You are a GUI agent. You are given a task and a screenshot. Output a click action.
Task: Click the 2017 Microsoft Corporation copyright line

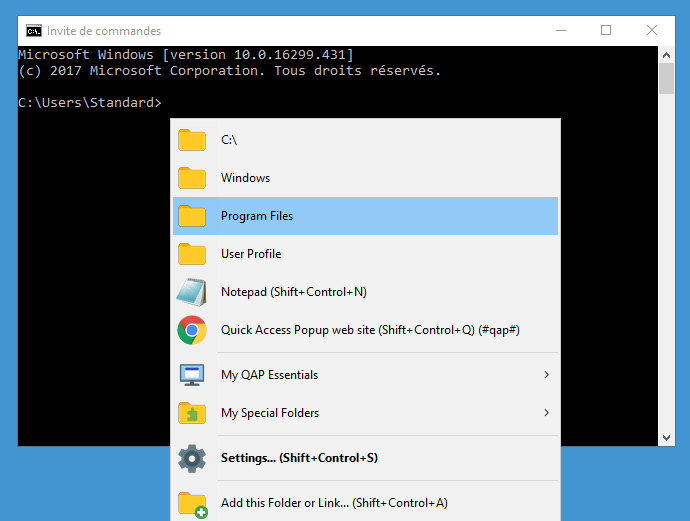pyautogui.click(x=229, y=71)
